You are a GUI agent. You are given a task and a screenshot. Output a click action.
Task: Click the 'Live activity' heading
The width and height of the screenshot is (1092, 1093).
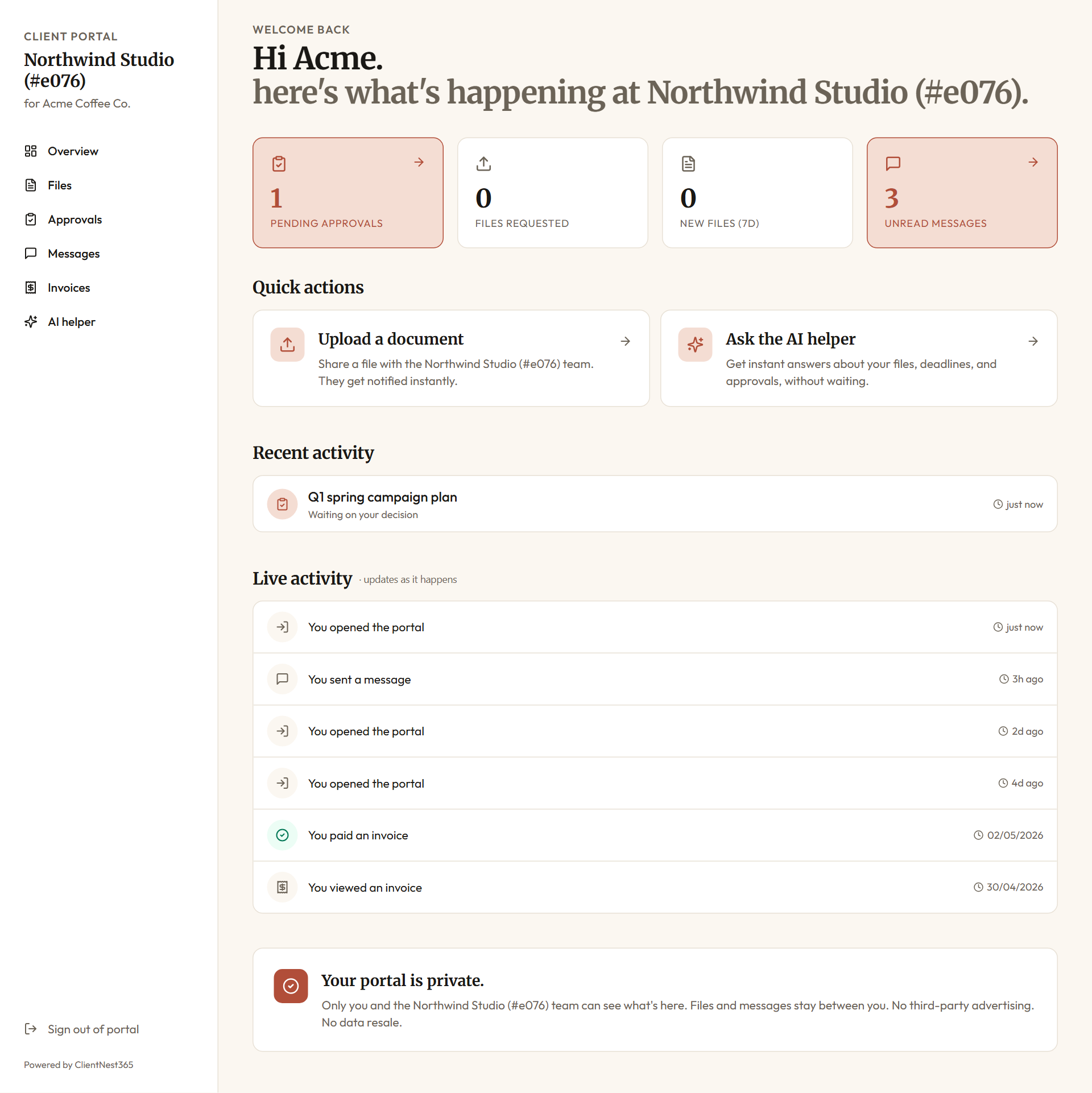click(x=303, y=579)
